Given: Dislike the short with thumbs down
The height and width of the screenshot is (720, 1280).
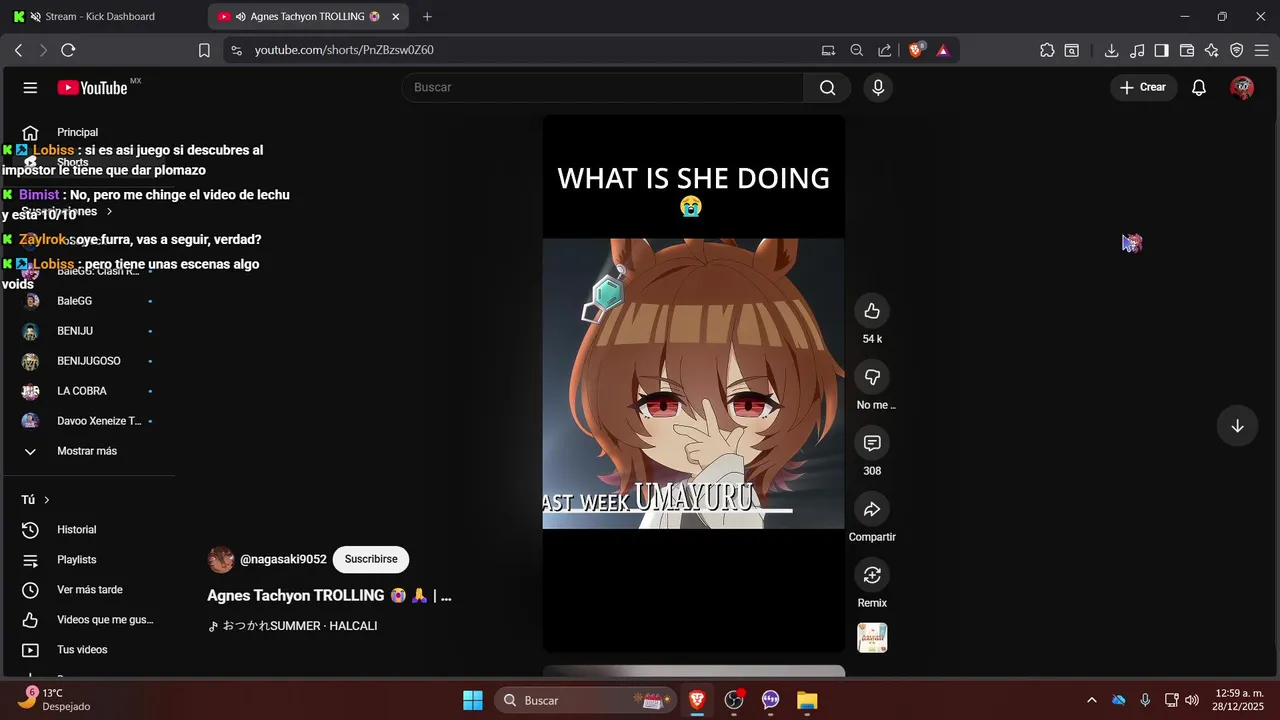Looking at the screenshot, I should [x=872, y=377].
